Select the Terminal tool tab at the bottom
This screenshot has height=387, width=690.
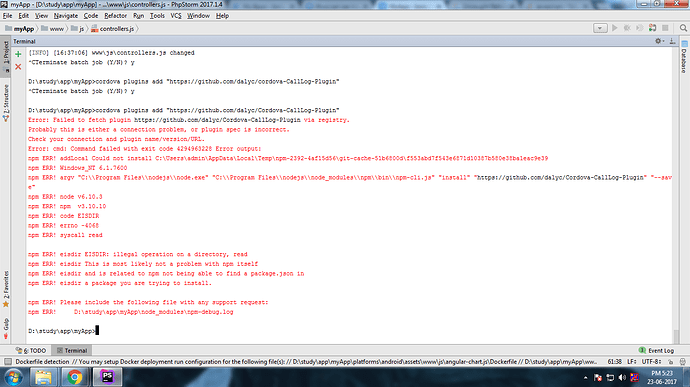click(x=72, y=350)
